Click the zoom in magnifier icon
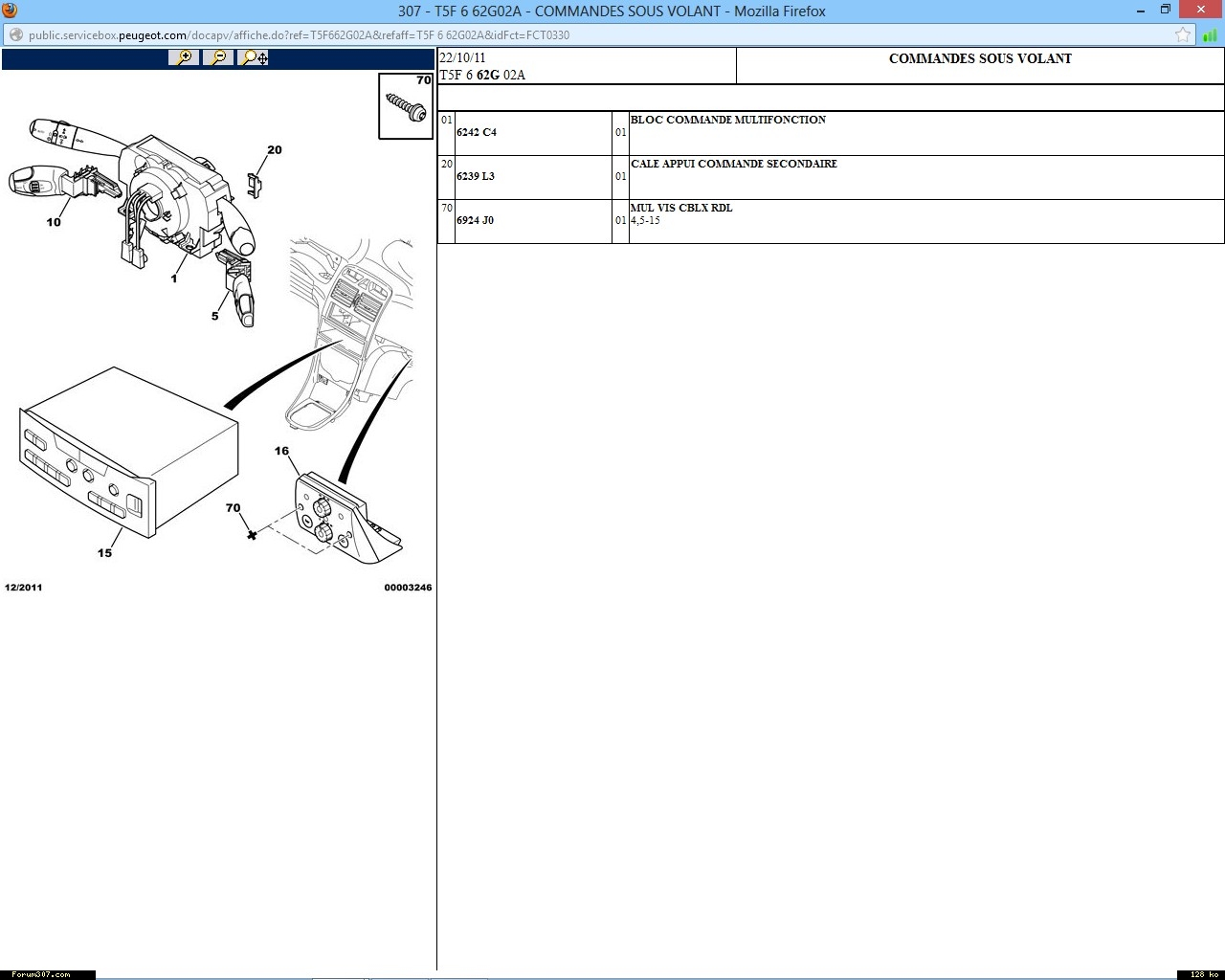This screenshot has width=1225, height=980. (183, 57)
